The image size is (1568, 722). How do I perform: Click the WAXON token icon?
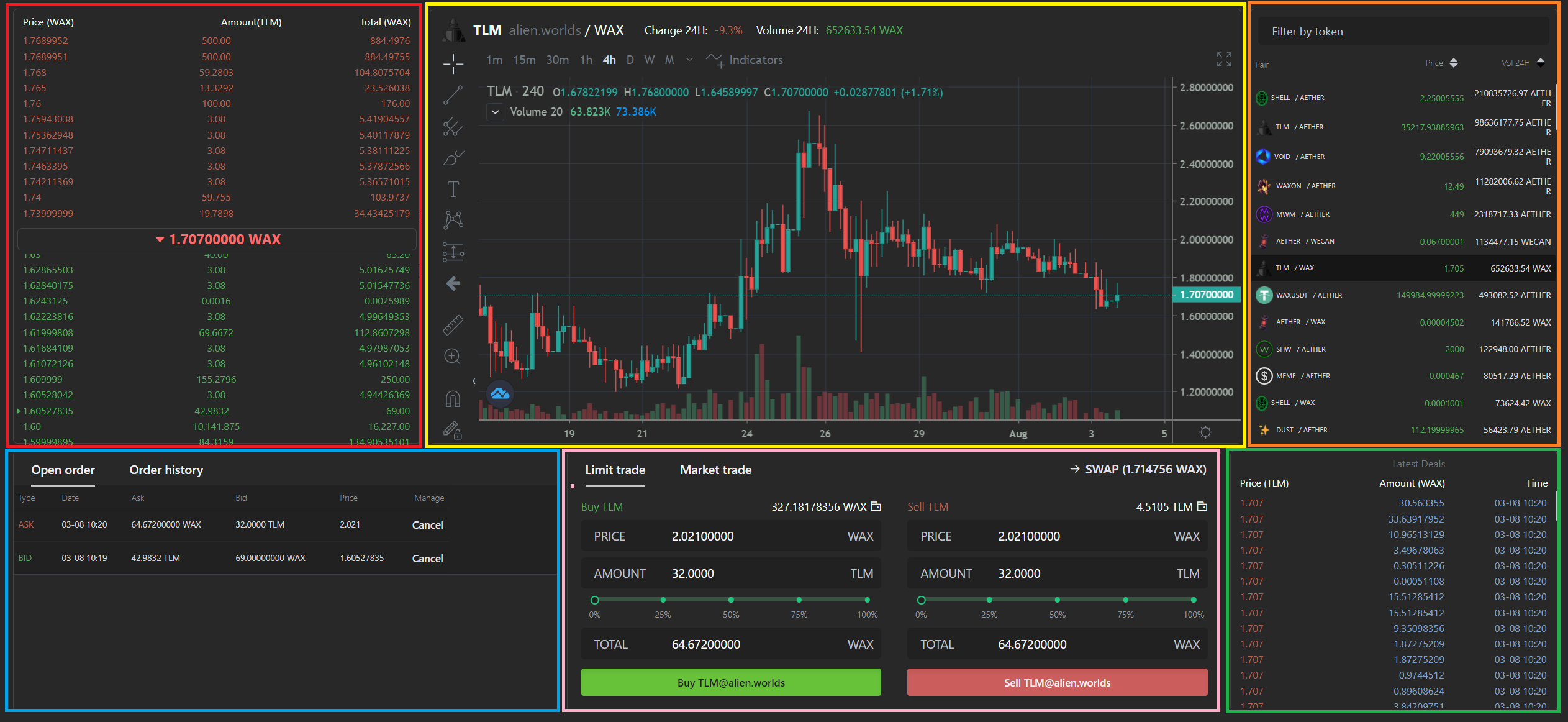point(1264,186)
